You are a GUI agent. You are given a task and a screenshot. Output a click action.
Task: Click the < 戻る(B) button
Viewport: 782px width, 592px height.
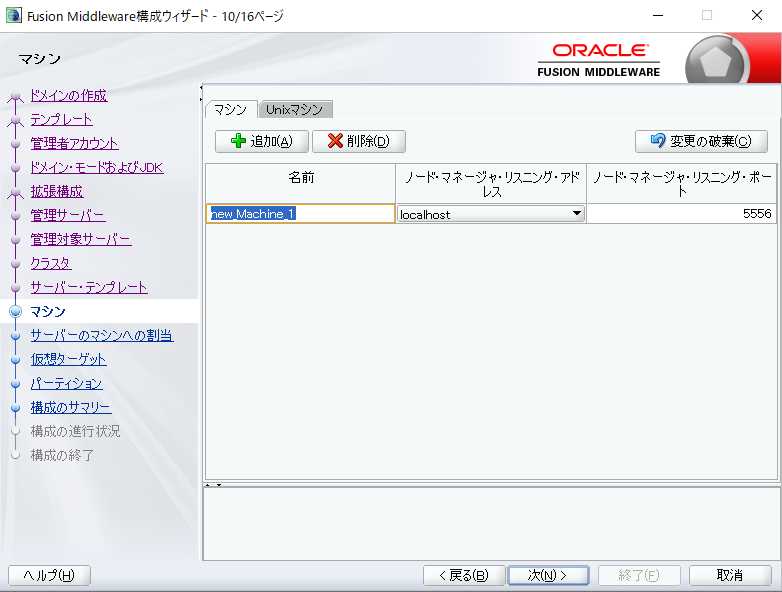pyautogui.click(x=463, y=575)
